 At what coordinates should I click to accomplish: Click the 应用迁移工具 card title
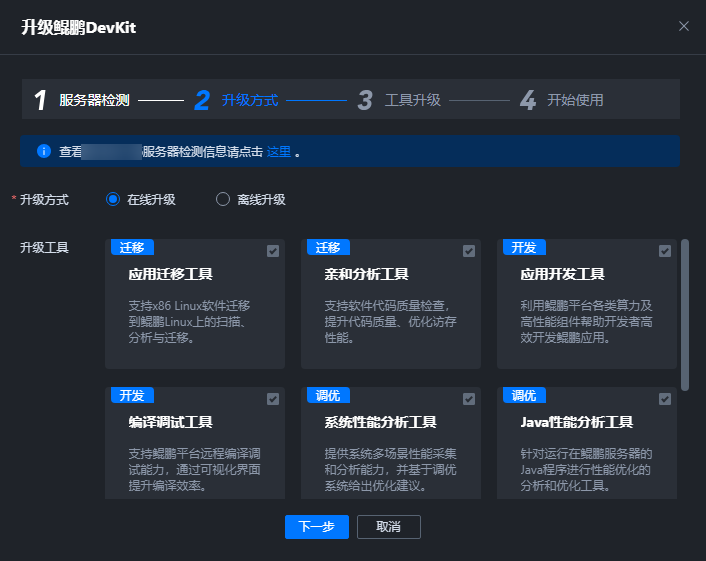pyautogui.click(x=170, y=274)
